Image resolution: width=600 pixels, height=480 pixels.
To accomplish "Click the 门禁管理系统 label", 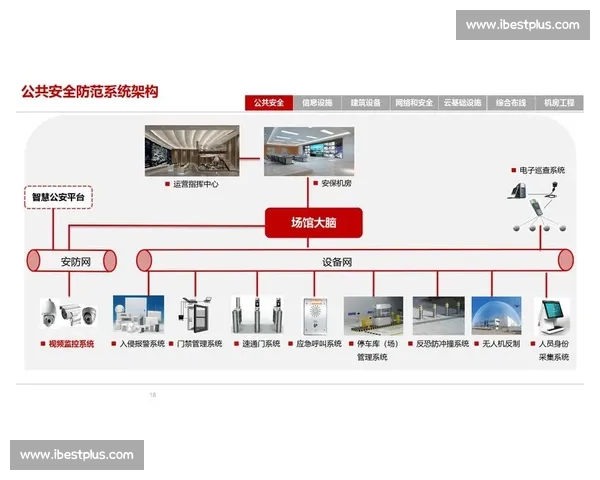I will 199,344.
